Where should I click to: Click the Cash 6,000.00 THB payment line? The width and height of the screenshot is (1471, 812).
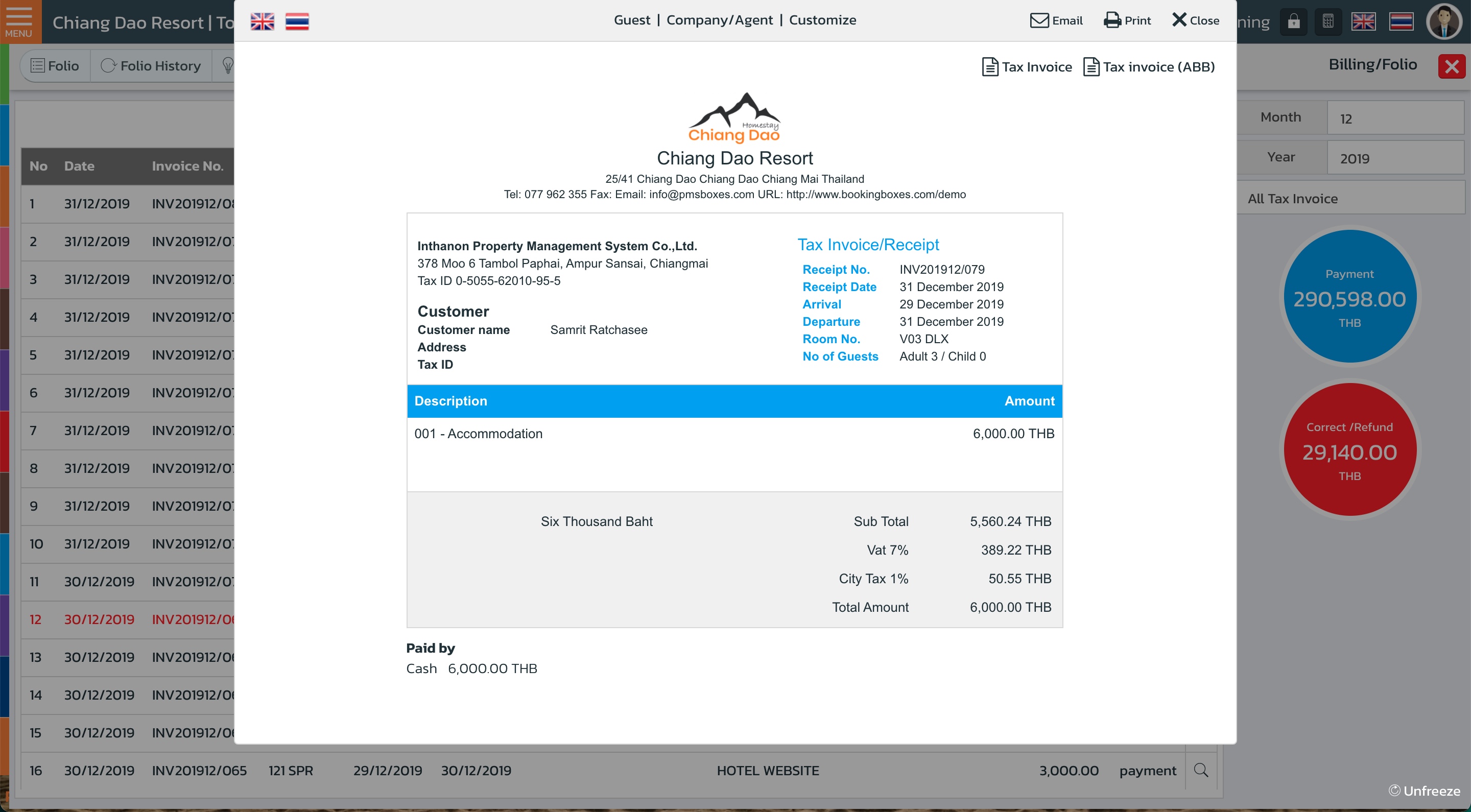[471, 668]
